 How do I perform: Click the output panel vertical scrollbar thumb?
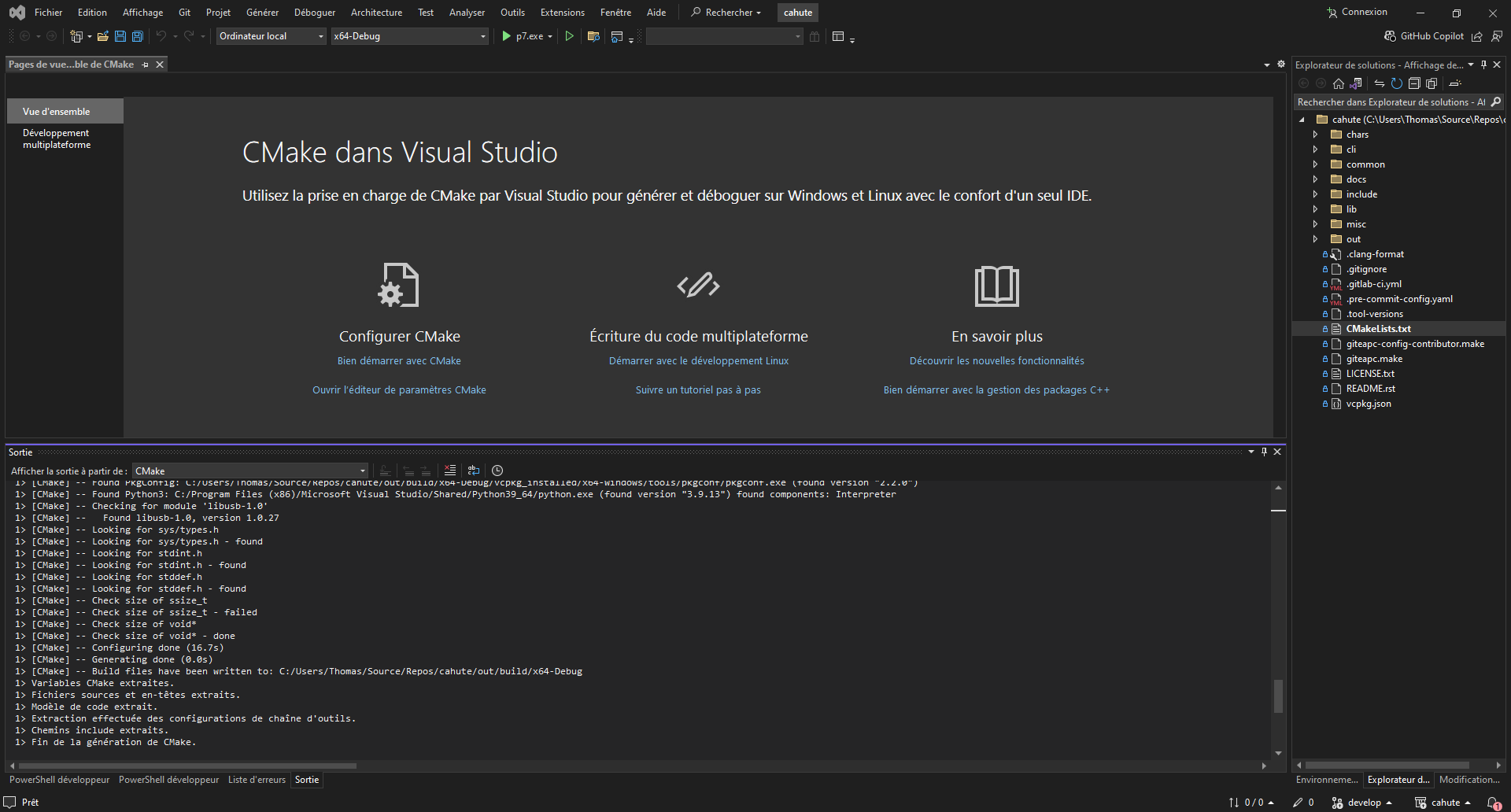point(1278,696)
